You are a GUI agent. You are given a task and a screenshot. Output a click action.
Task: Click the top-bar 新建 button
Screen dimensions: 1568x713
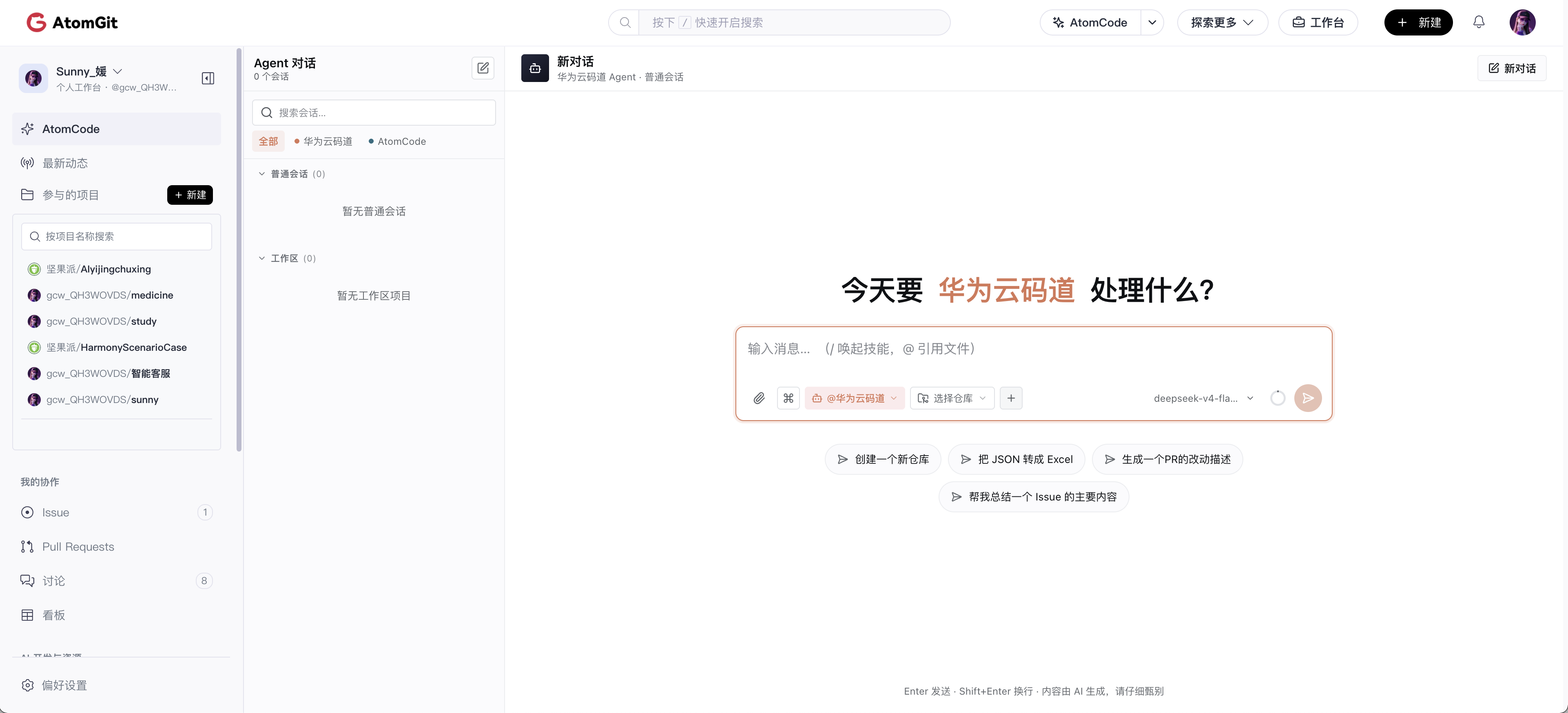click(1417, 22)
